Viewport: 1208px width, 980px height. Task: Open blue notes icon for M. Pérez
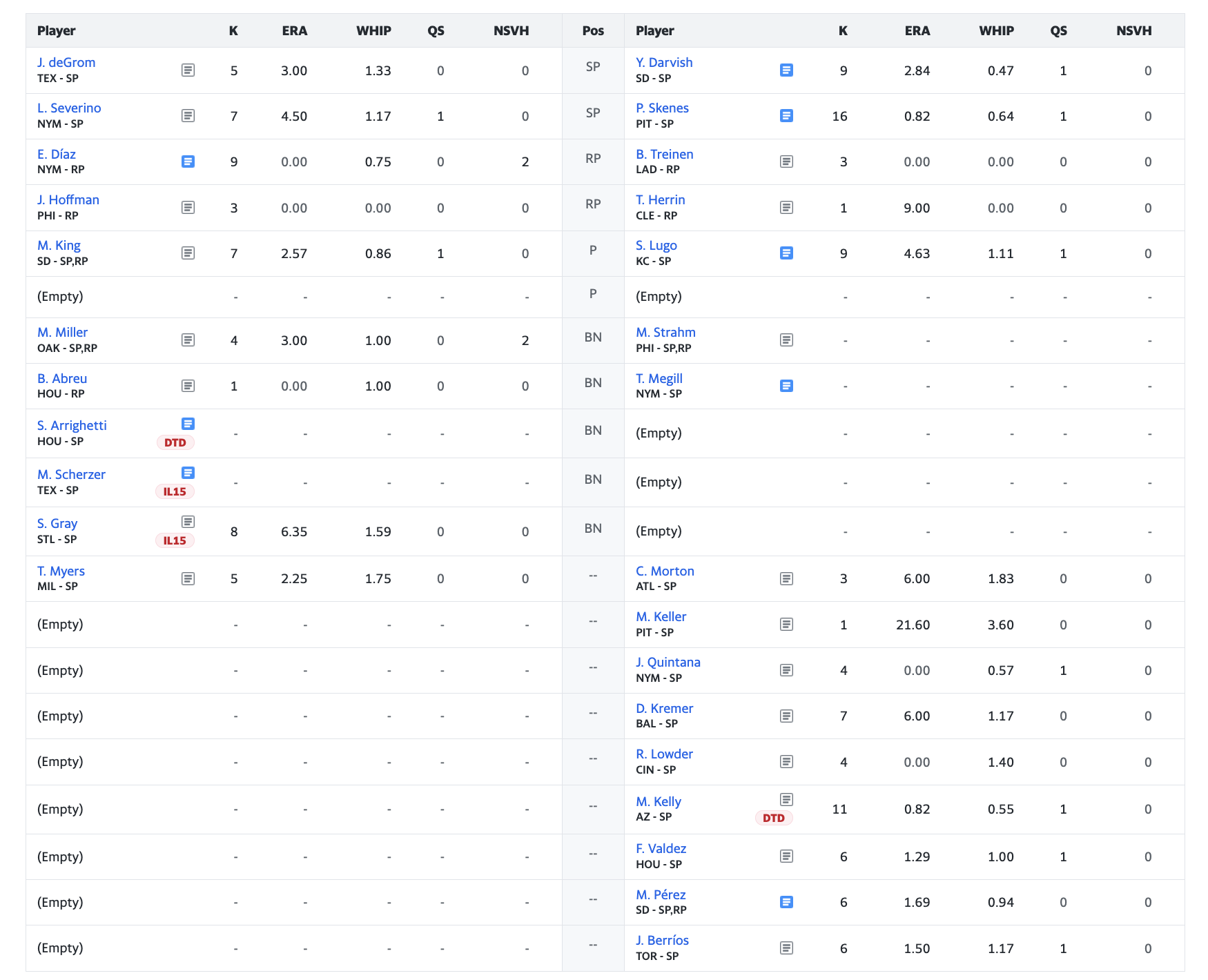[x=786, y=902]
